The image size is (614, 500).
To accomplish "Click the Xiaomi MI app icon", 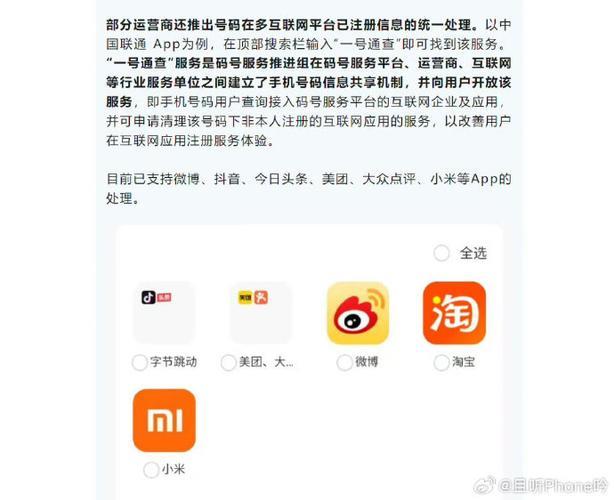I will click(x=164, y=421).
